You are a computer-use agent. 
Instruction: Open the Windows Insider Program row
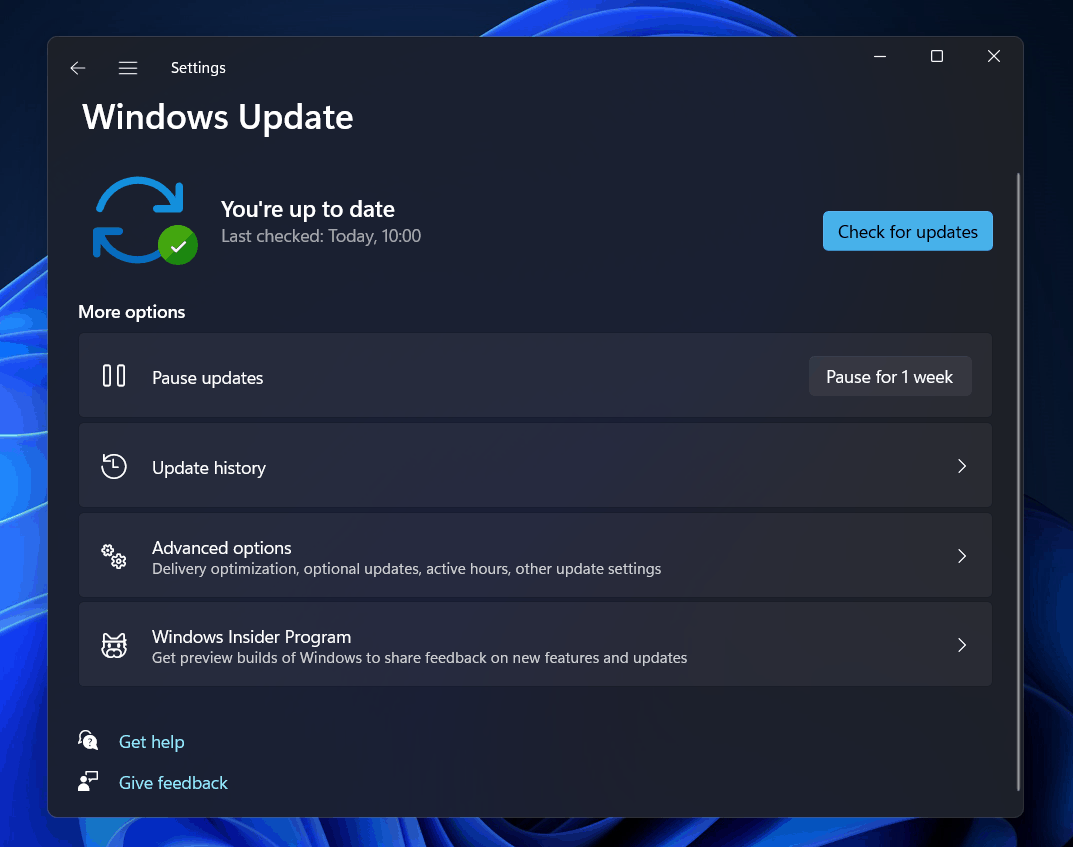tap(535, 644)
